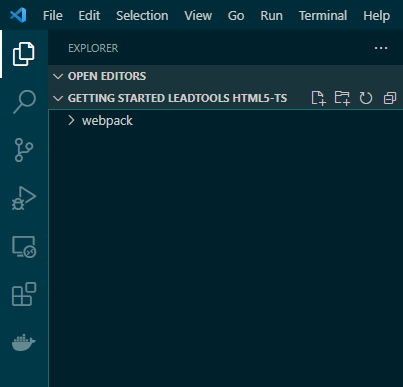Create a new file in project
Screen dimensions: 403x387
[318, 98]
